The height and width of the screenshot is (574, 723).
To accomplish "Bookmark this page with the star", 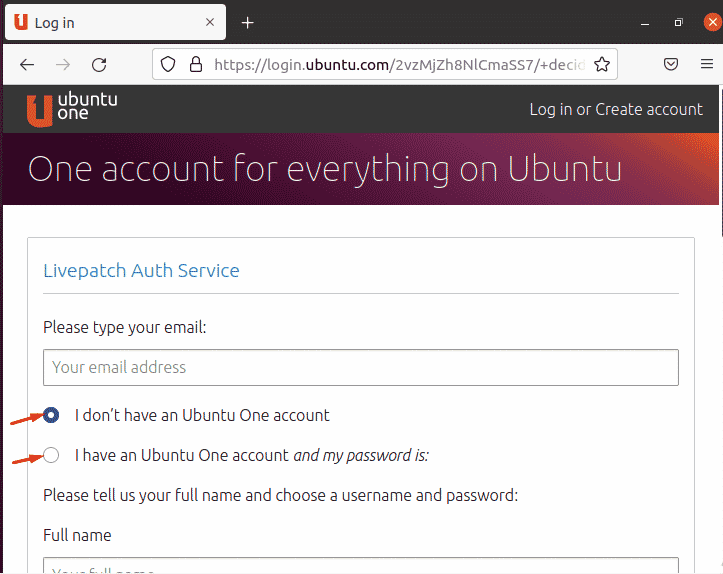I will click(602, 65).
